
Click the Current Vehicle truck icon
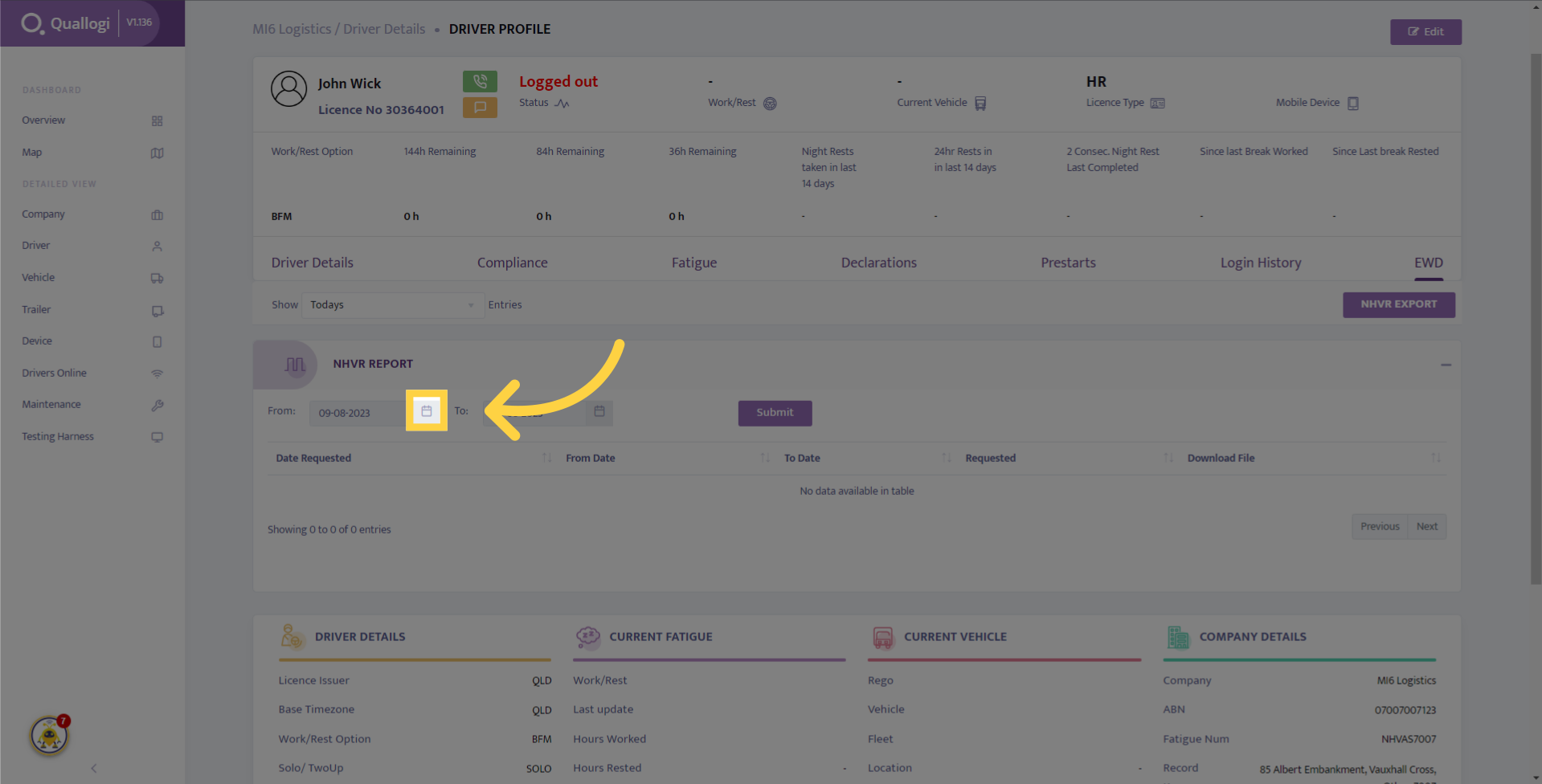pos(980,104)
